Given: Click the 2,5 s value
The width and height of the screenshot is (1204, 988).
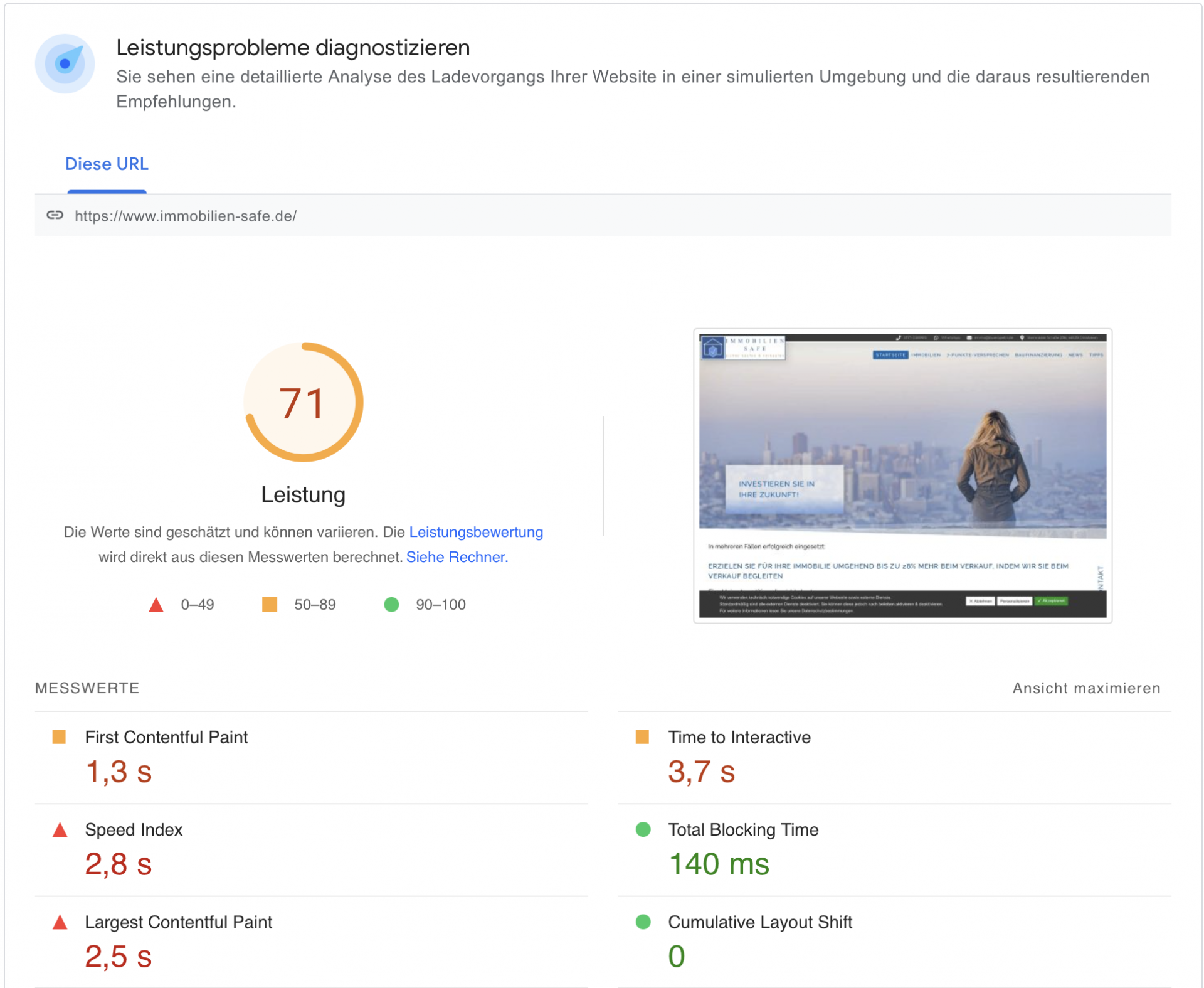Looking at the screenshot, I should coord(118,957).
